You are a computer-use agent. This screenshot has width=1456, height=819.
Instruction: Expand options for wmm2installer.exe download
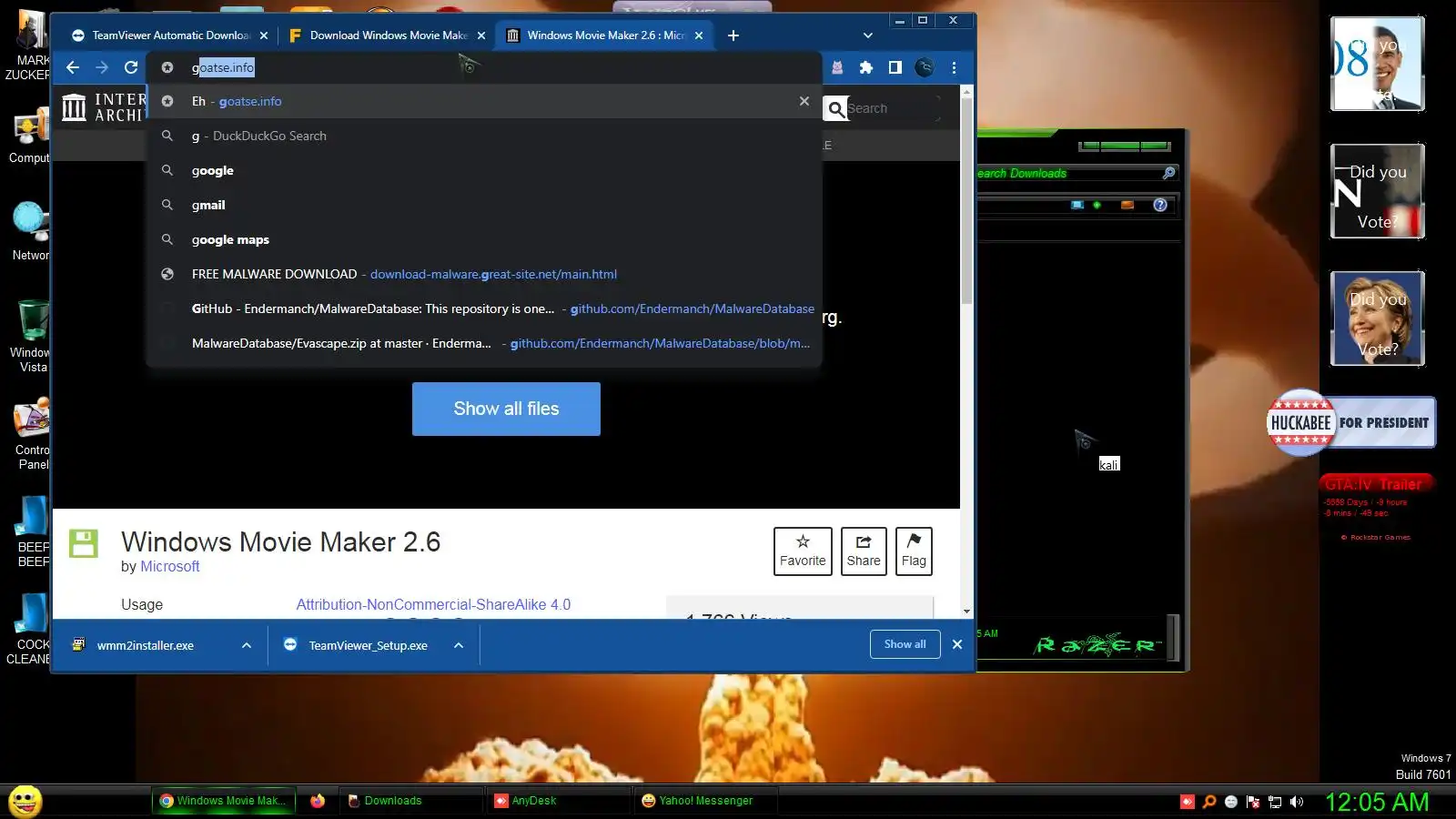[x=247, y=645]
